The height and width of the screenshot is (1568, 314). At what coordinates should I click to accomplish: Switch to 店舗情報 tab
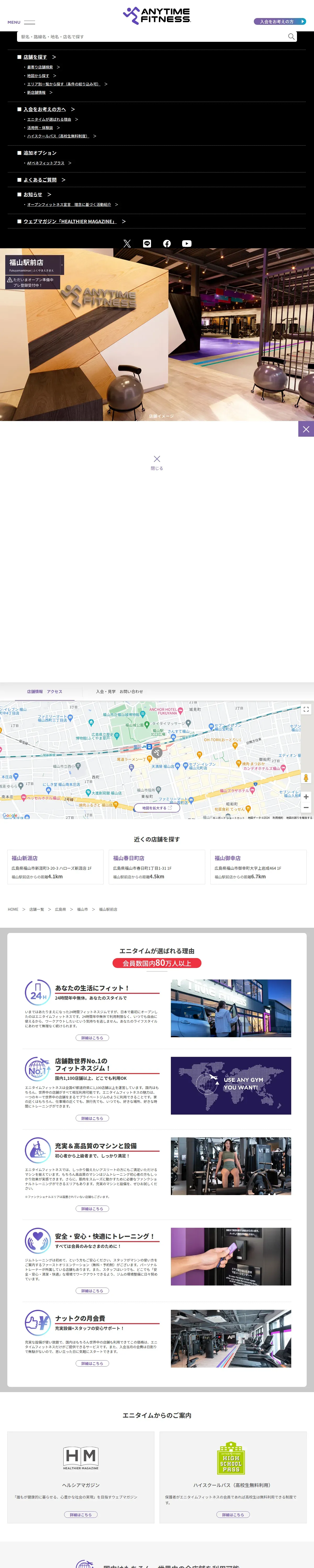click(x=35, y=691)
